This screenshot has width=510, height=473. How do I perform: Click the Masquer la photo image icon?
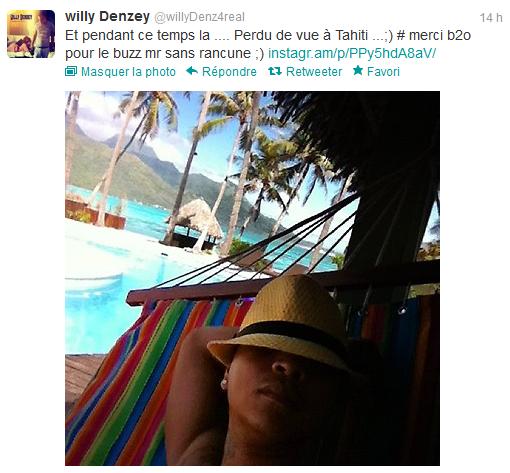pos(71,71)
